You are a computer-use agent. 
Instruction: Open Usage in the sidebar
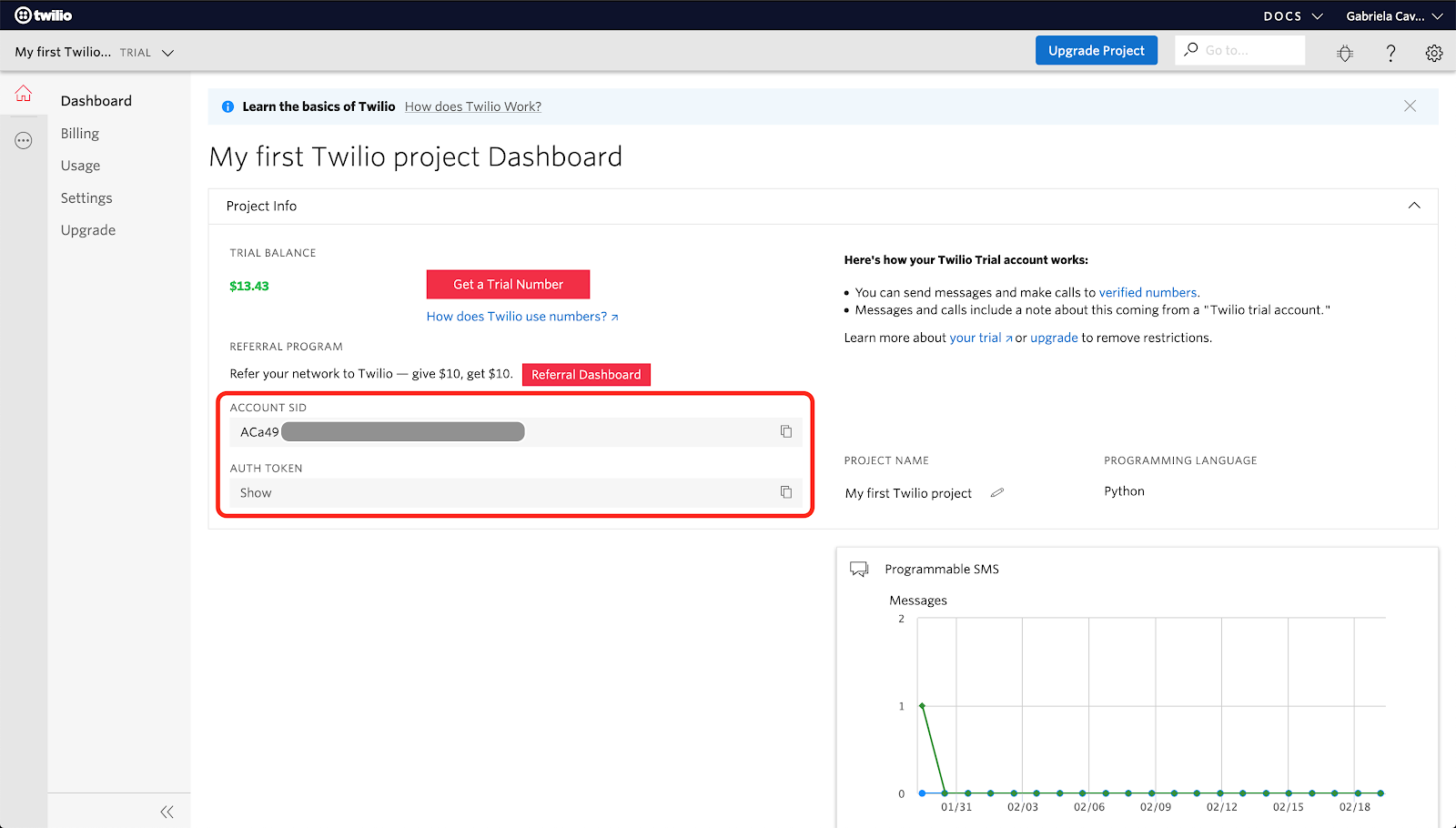coord(80,166)
